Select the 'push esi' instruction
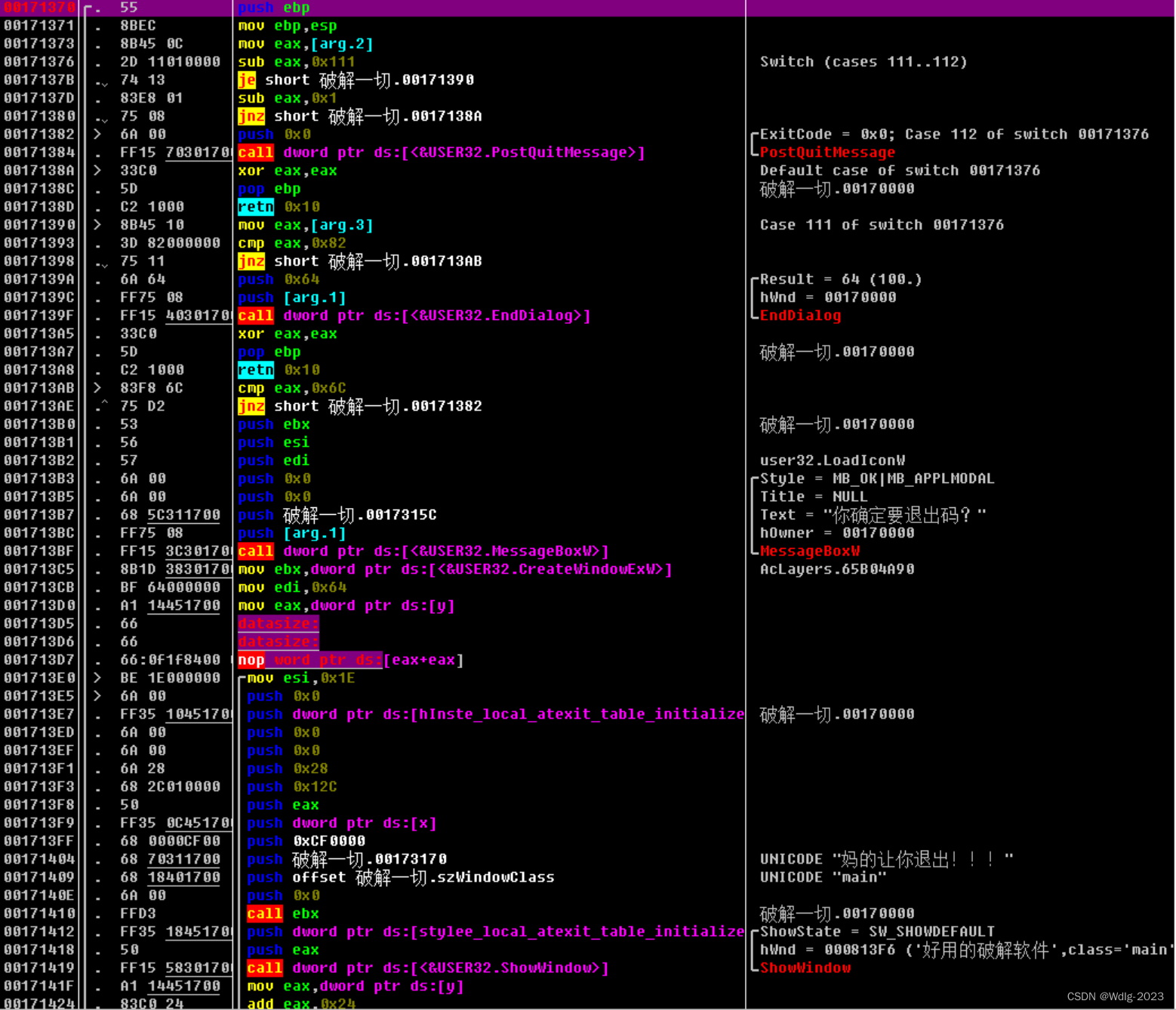Viewport: 1176px width, 1010px height. pos(274,442)
